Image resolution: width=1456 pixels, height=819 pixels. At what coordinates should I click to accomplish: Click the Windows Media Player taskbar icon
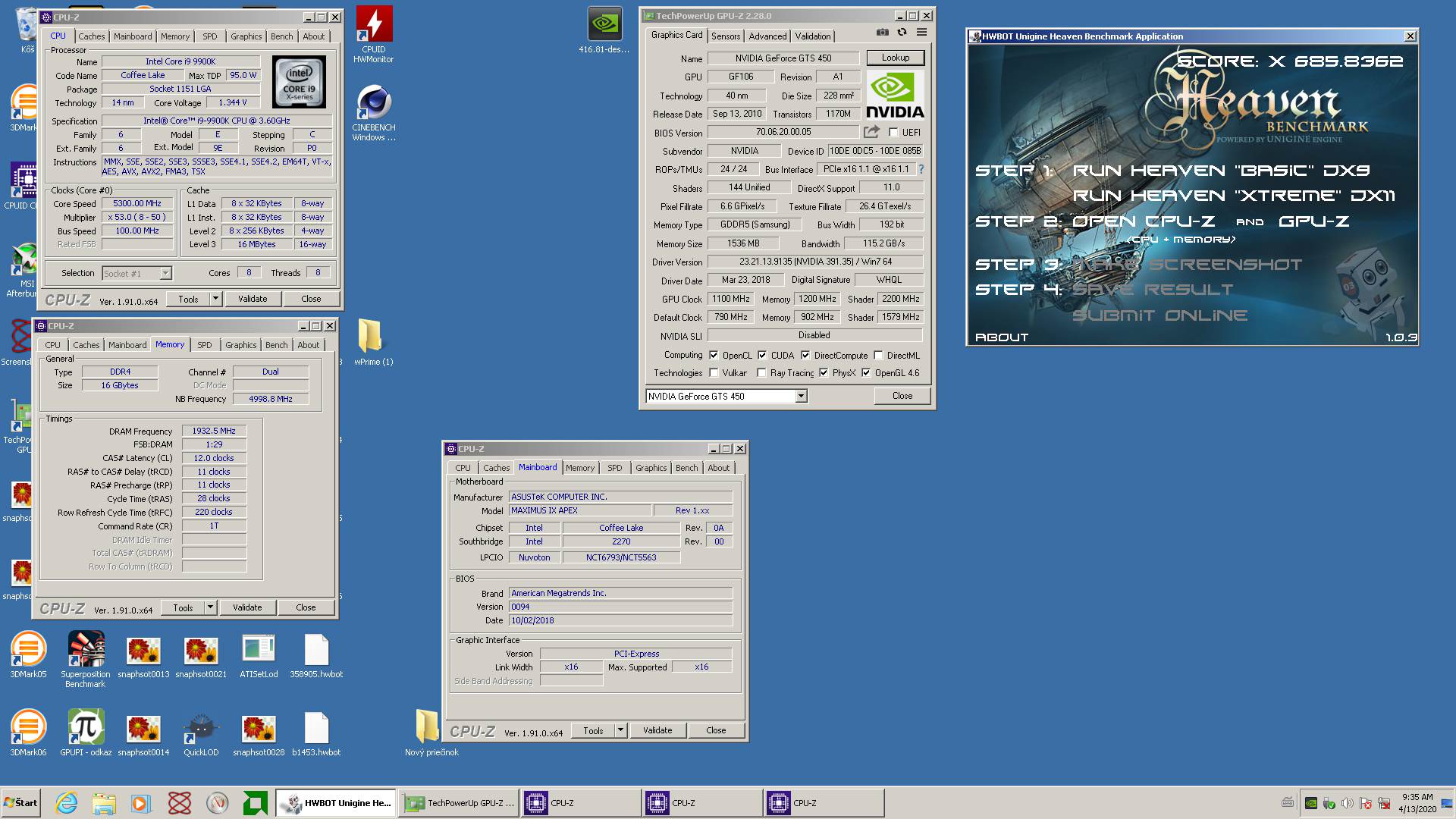[x=141, y=803]
